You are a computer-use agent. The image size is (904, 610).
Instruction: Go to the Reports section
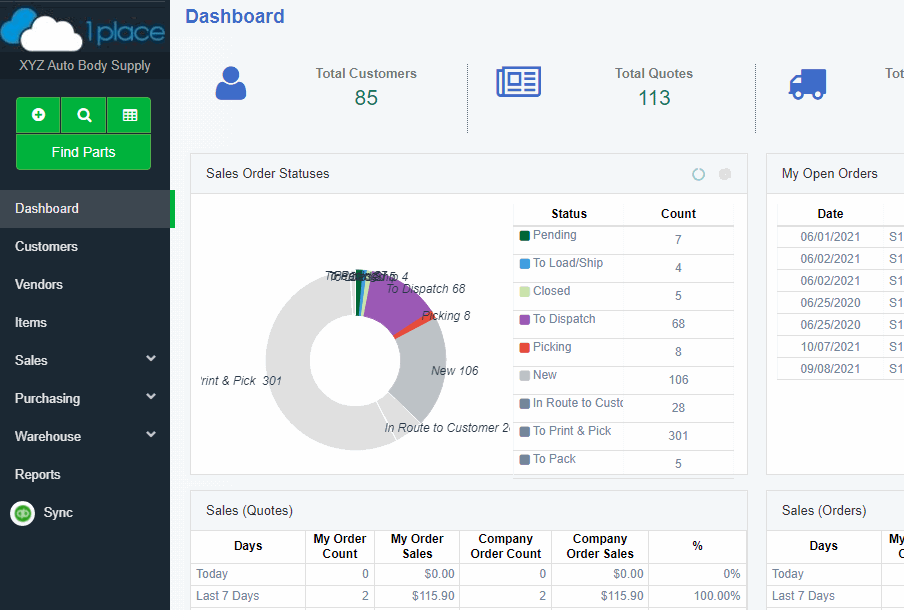[38, 474]
